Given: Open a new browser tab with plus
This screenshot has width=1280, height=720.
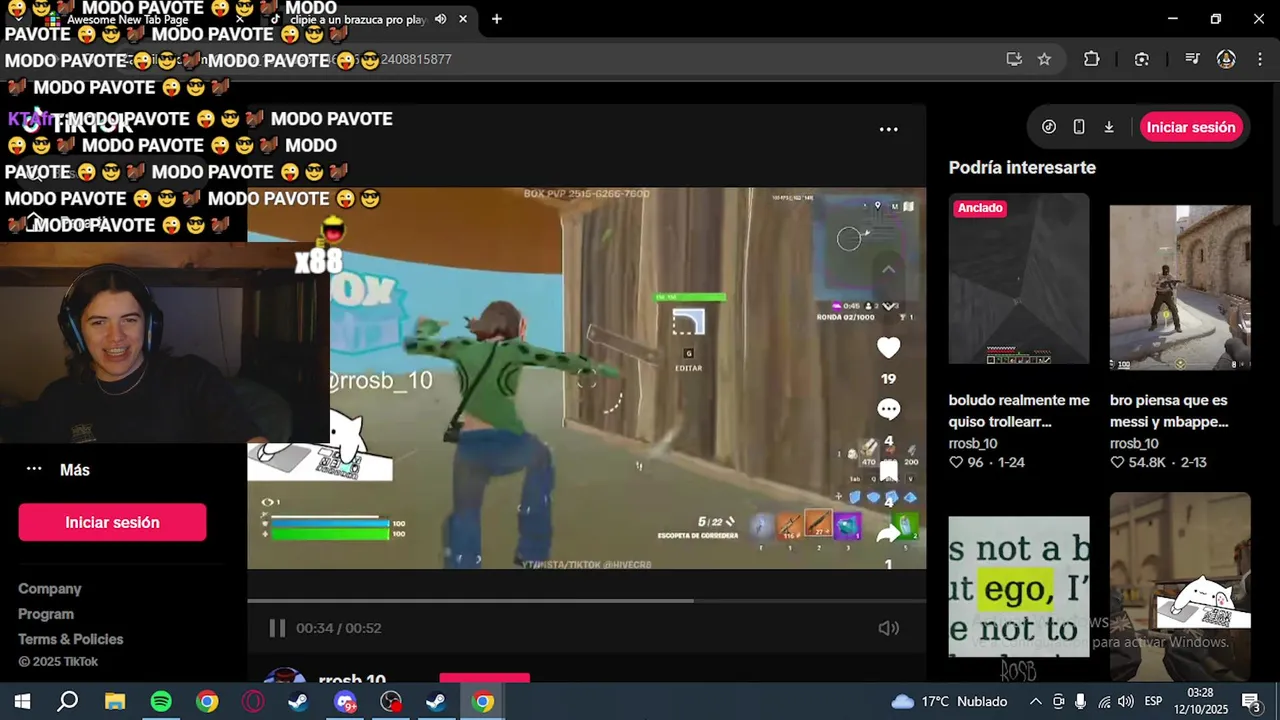Looking at the screenshot, I should (496, 19).
